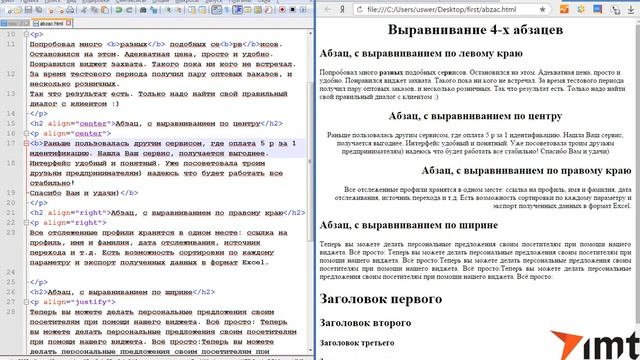This screenshot has width=640, height=360.
Task: Collapse the fold marker at line 22
Action: click(x=26, y=223)
